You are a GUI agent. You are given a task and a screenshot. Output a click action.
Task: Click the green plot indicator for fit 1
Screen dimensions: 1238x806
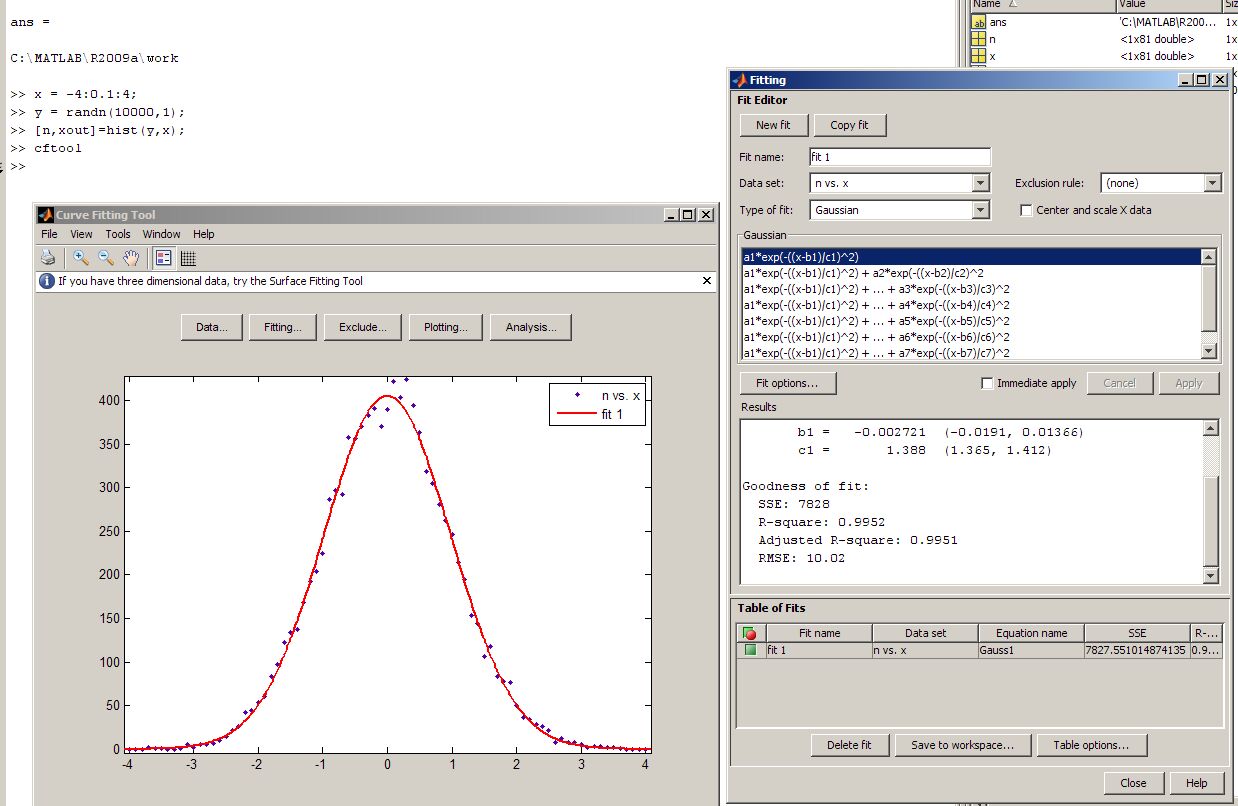coord(750,650)
